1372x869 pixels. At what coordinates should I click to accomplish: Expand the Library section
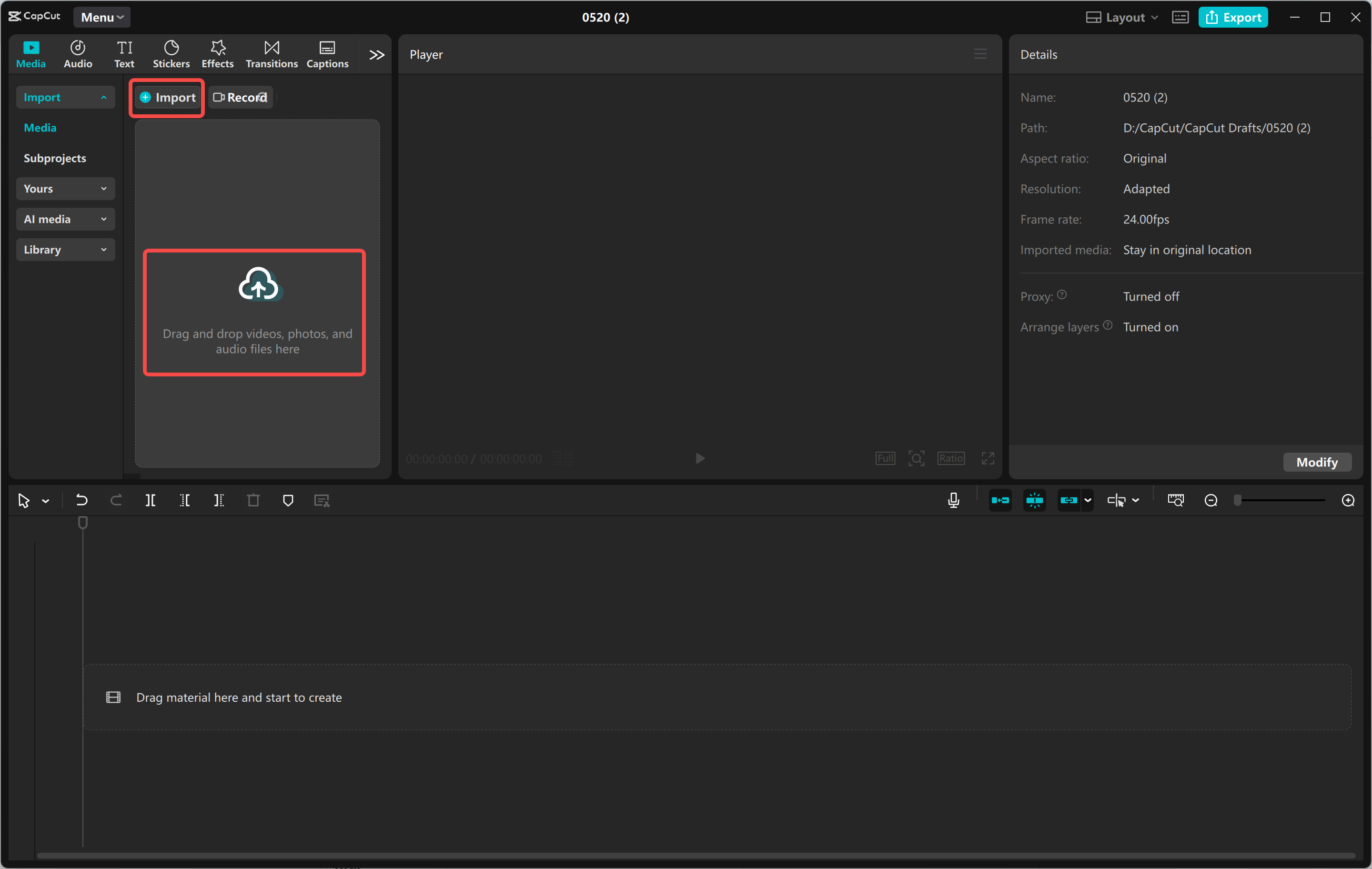(65, 250)
